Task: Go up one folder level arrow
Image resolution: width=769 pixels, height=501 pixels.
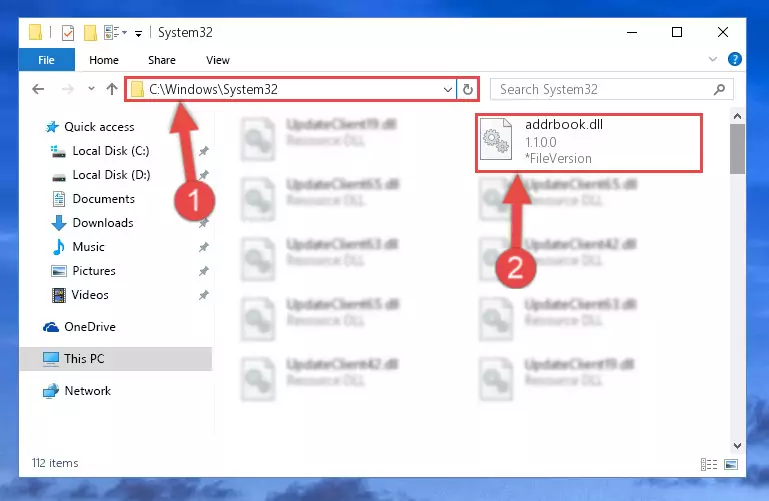Action: [x=112, y=89]
